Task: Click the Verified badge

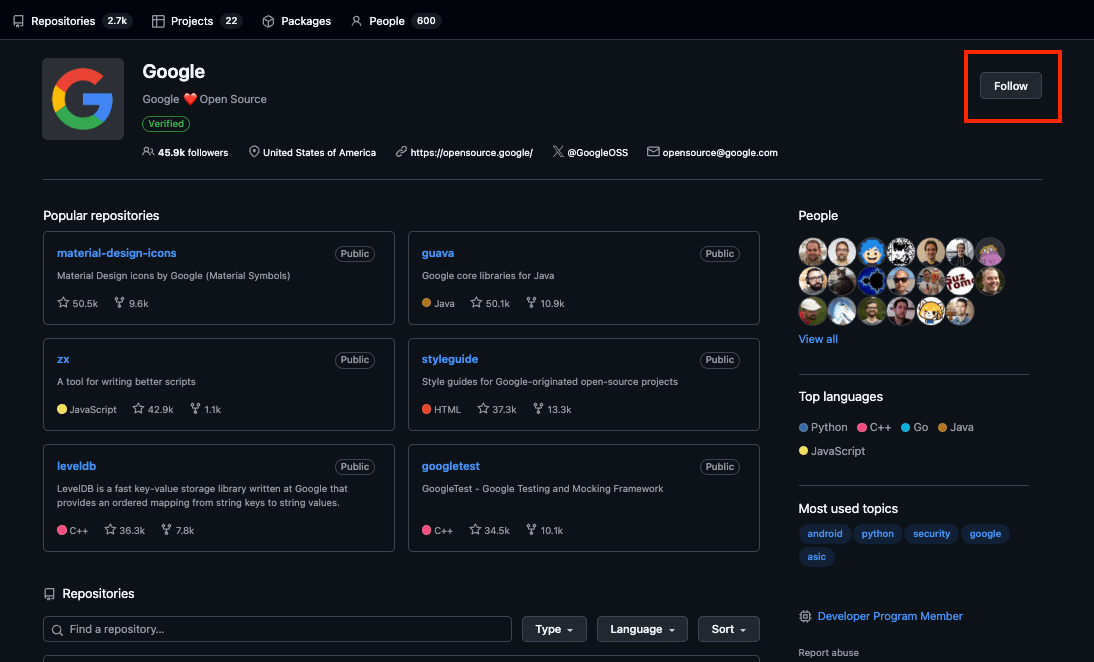Action: coord(166,123)
